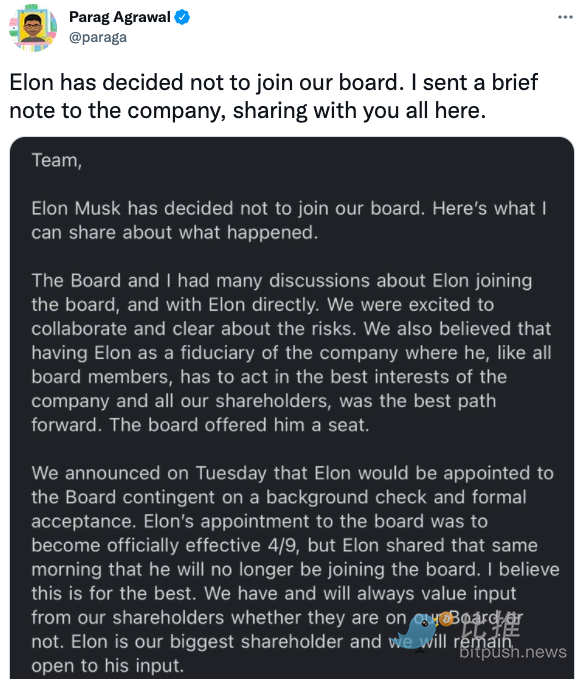Open the @paraga handle link
587x679 pixels.
coord(98,38)
